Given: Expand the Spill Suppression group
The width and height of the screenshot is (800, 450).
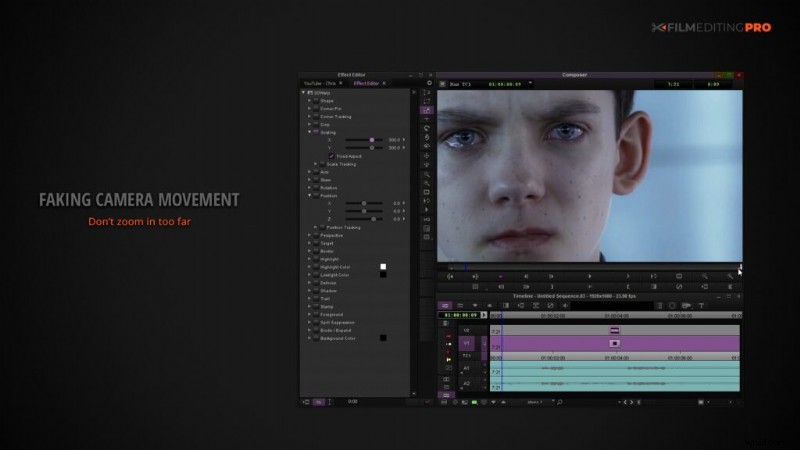Looking at the screenshot, I should (309, 322).
